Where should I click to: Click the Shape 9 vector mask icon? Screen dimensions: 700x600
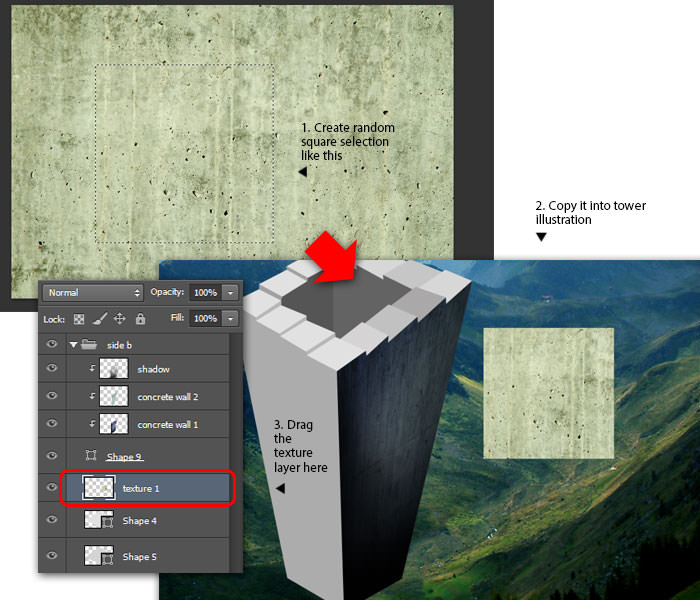tap(91, 455)
